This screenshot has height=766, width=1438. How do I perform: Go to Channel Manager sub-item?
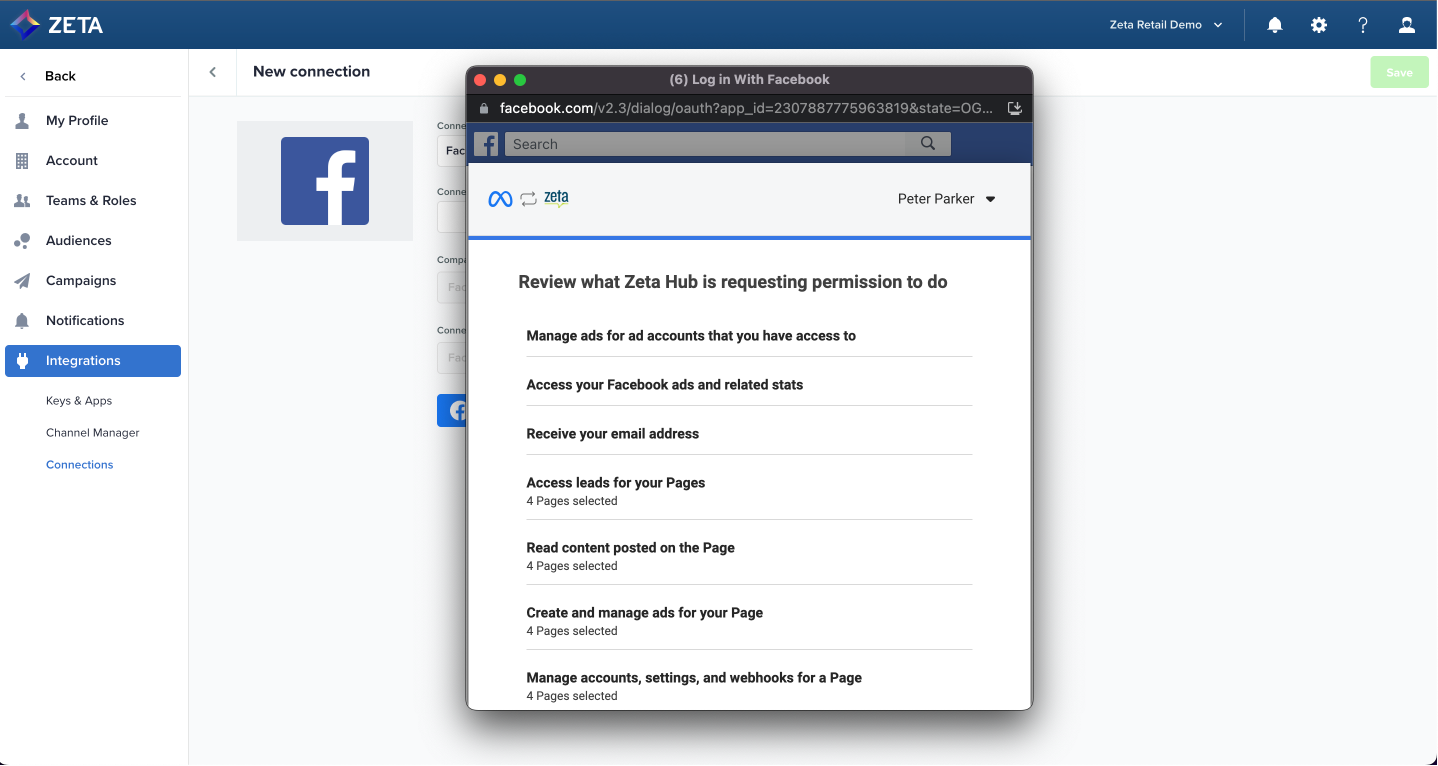pyautogui.click(x=93, y=433)
